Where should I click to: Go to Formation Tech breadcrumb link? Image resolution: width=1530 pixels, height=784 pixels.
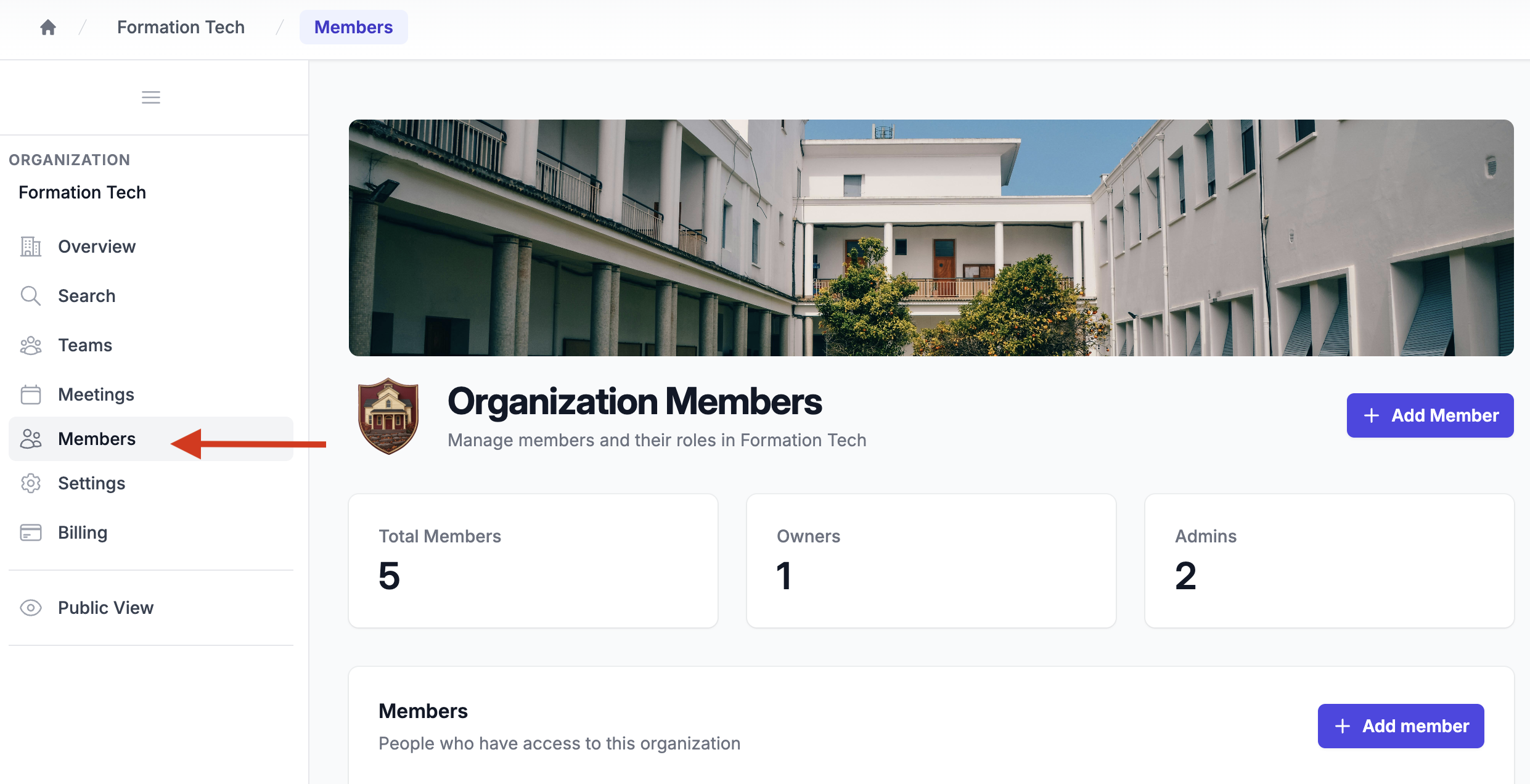click(x=181, y=27)
